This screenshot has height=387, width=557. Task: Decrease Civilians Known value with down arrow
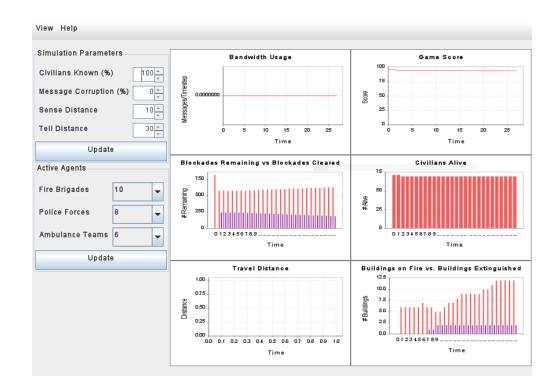(x=159, y=79)
